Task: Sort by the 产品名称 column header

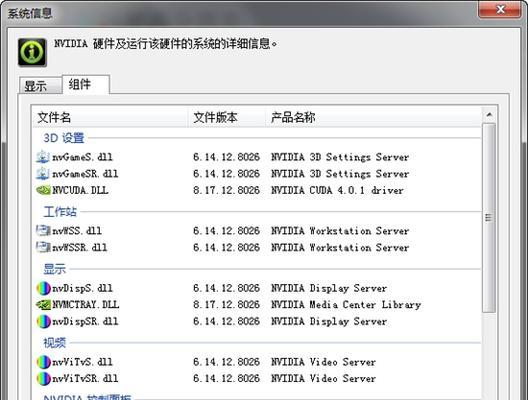Action: pos(373,118)
